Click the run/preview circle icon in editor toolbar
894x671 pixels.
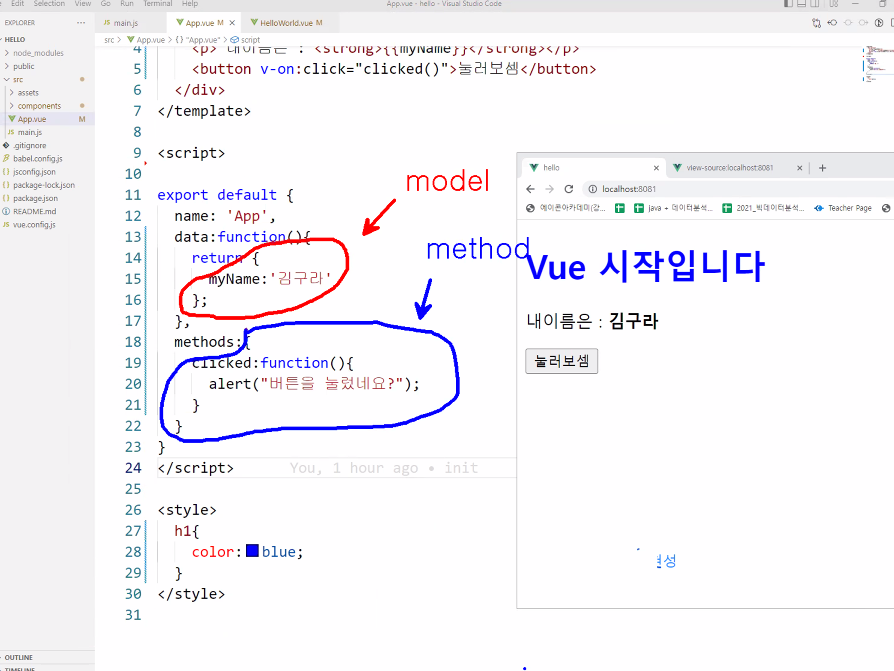879,23
